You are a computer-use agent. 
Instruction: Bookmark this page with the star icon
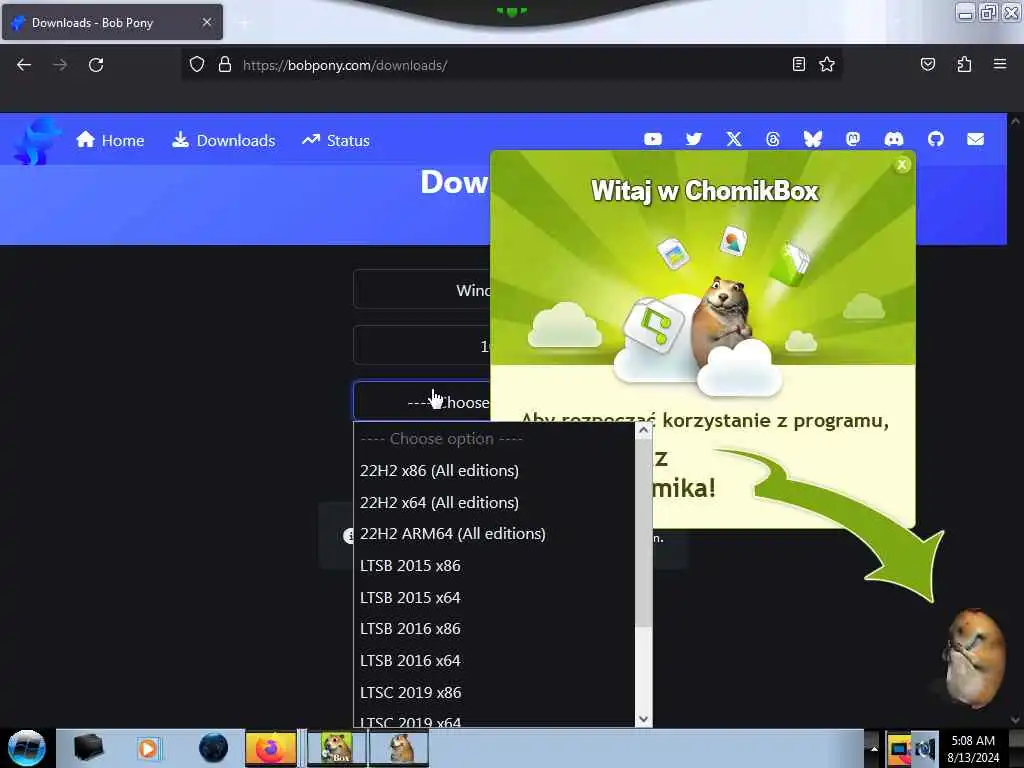coord(827,64)
